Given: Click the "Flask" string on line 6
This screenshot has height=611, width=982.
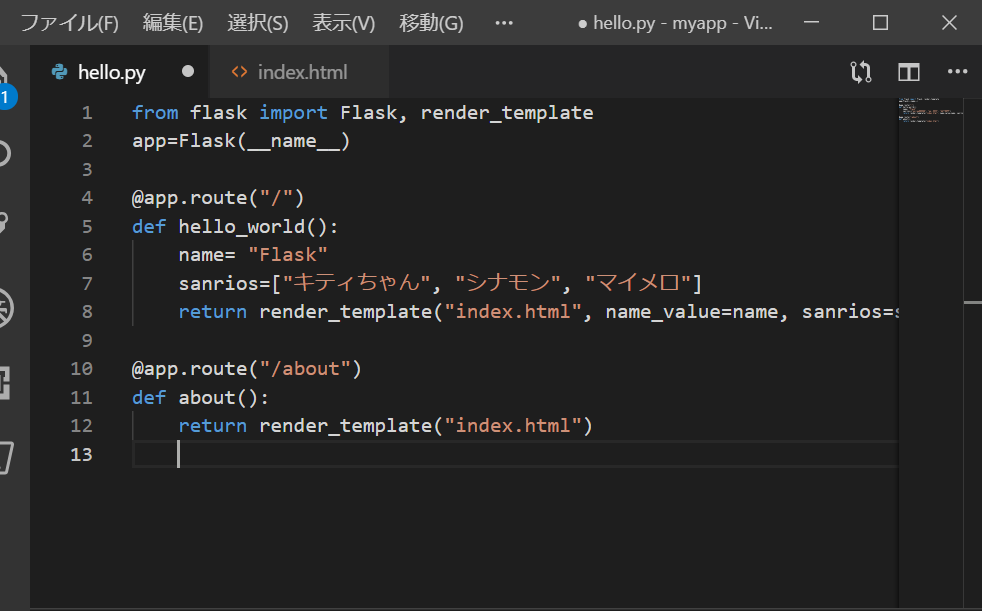Looking at the screenshot, I should pos(287,255).
